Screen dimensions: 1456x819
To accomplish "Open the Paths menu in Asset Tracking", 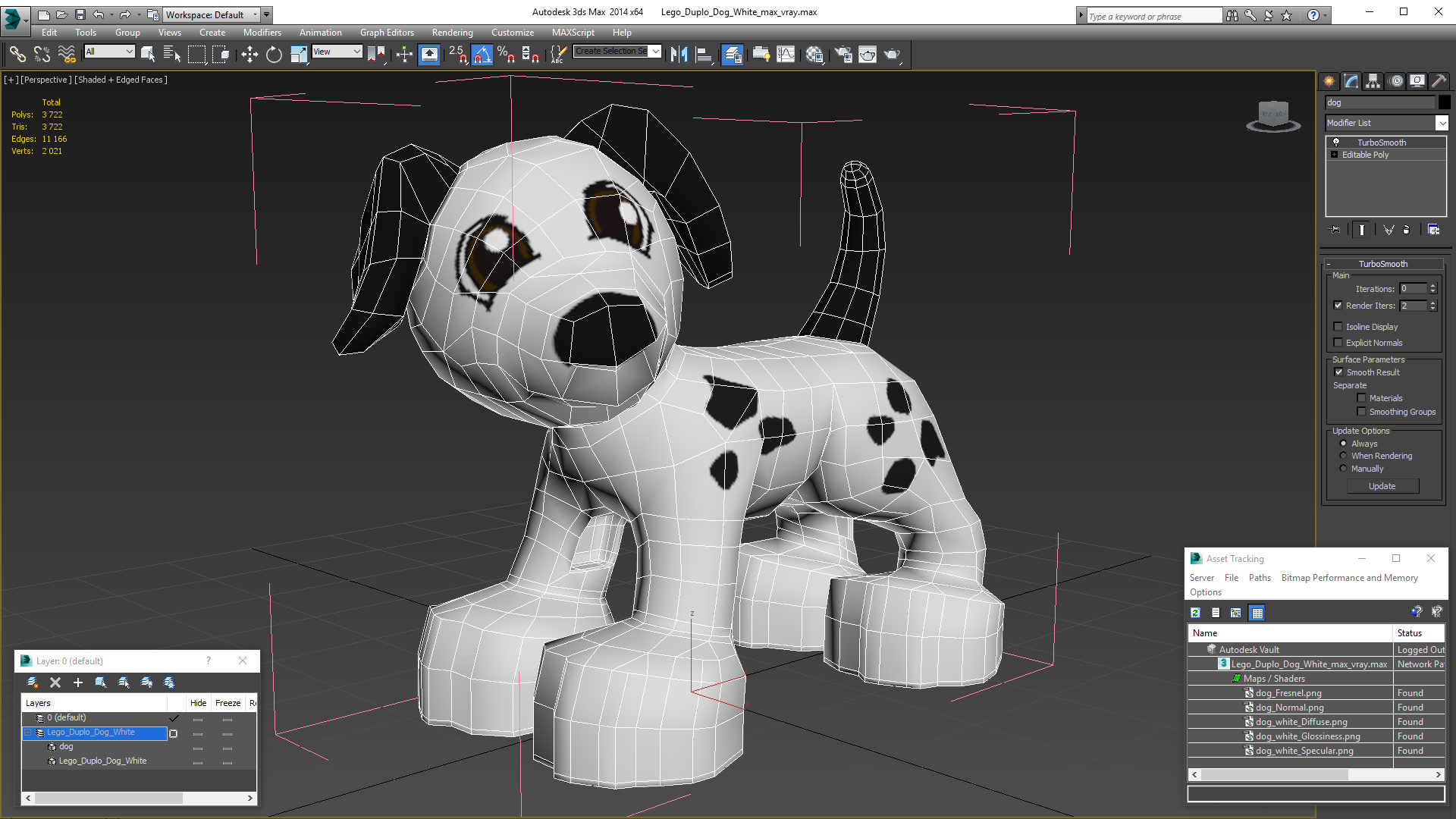I will tap(1260, 578).
